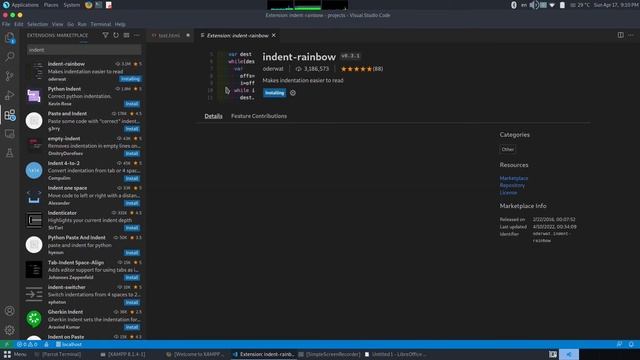Open Run and Debug view

coord(10,96)
